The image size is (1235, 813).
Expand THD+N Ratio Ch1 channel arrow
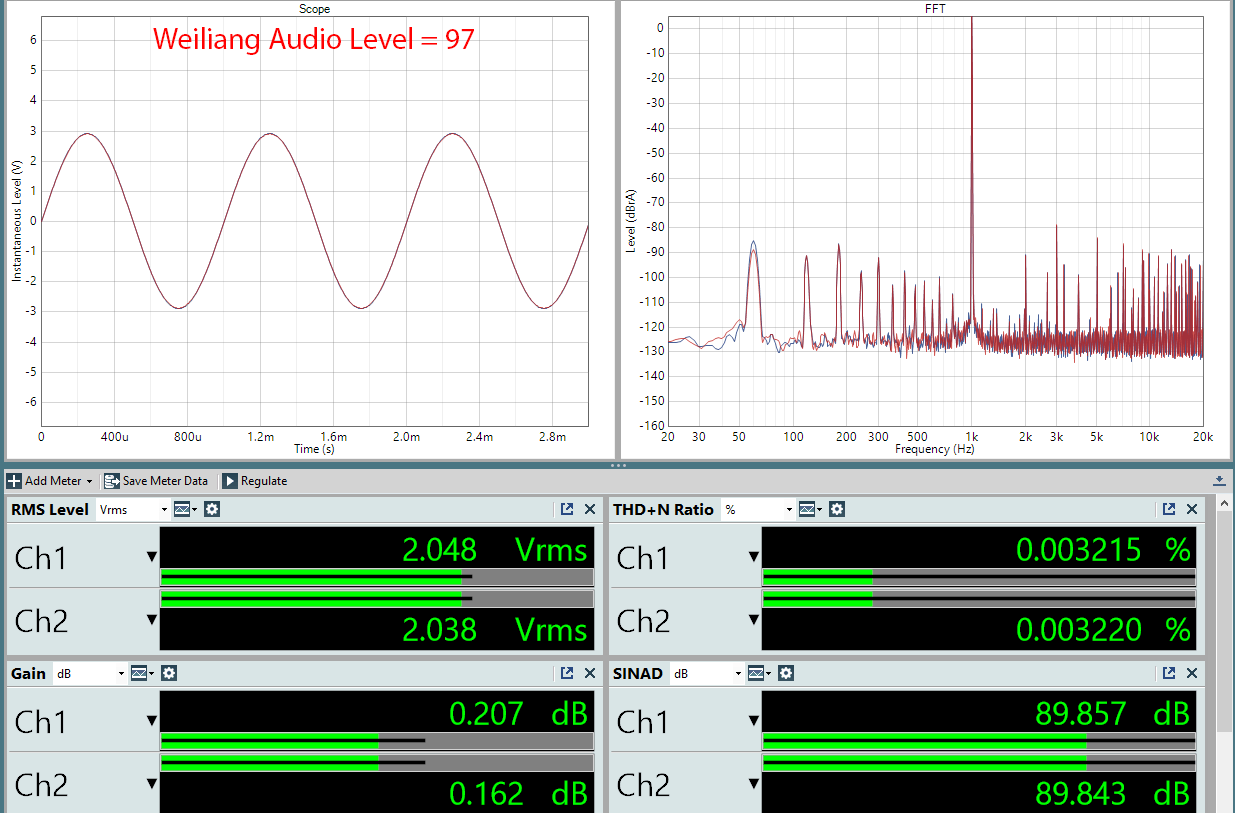754,557
